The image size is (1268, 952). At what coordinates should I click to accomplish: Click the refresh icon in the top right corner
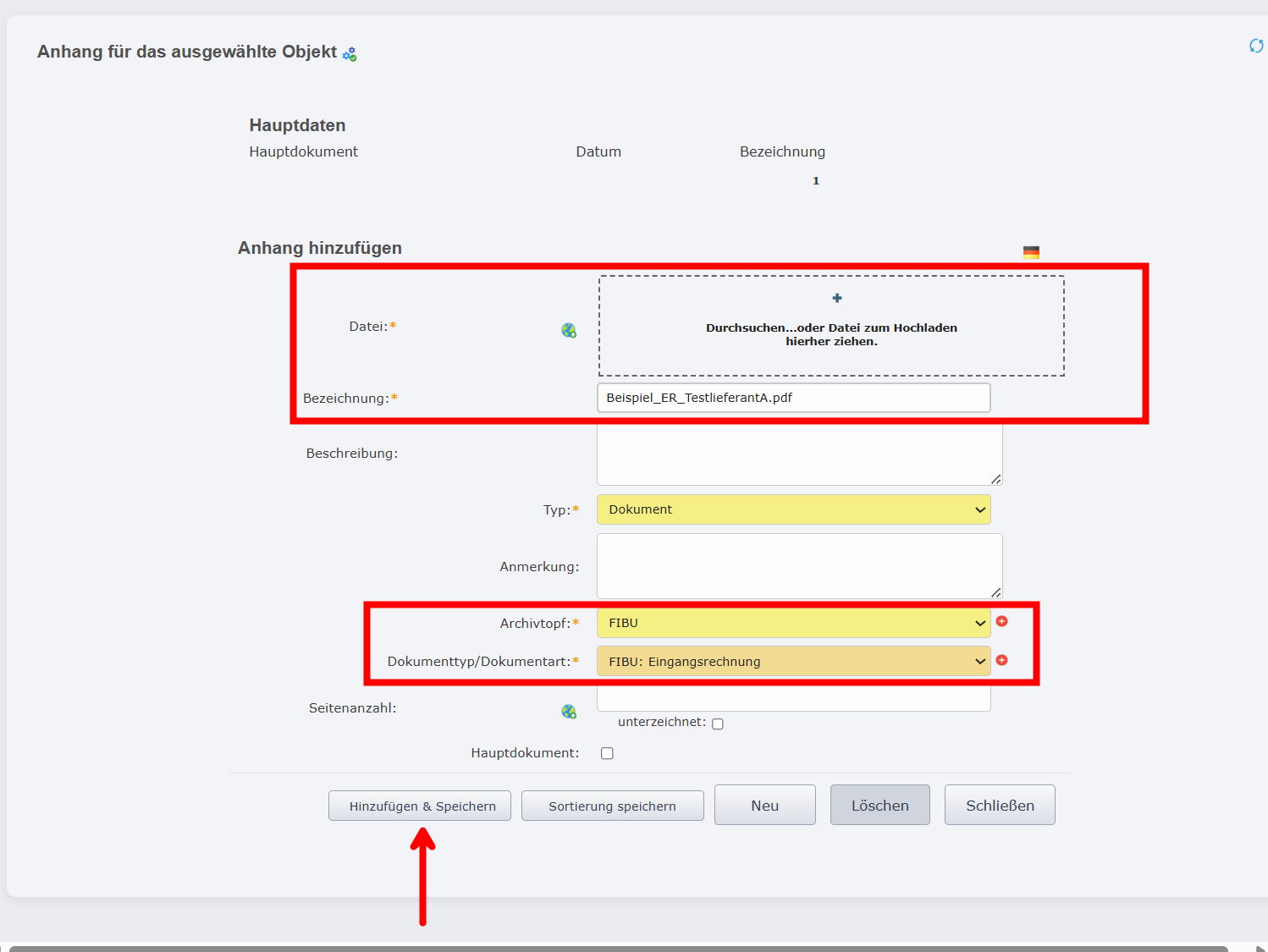(x=1255, y=47)
